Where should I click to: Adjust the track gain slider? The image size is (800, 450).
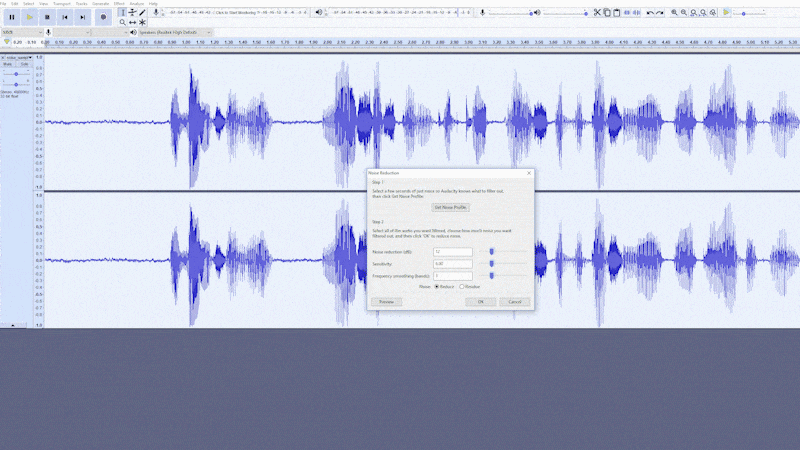[16, 74]
